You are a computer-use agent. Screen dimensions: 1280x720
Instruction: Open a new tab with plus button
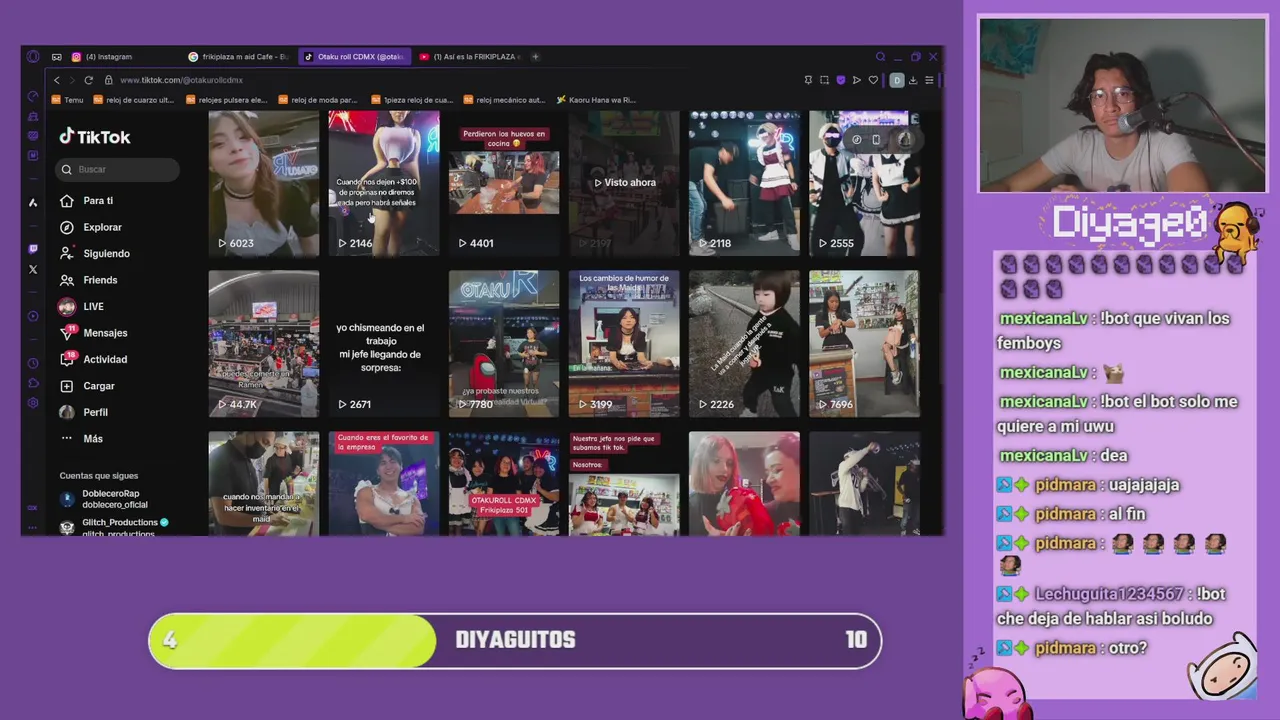[x=535, y=57]
